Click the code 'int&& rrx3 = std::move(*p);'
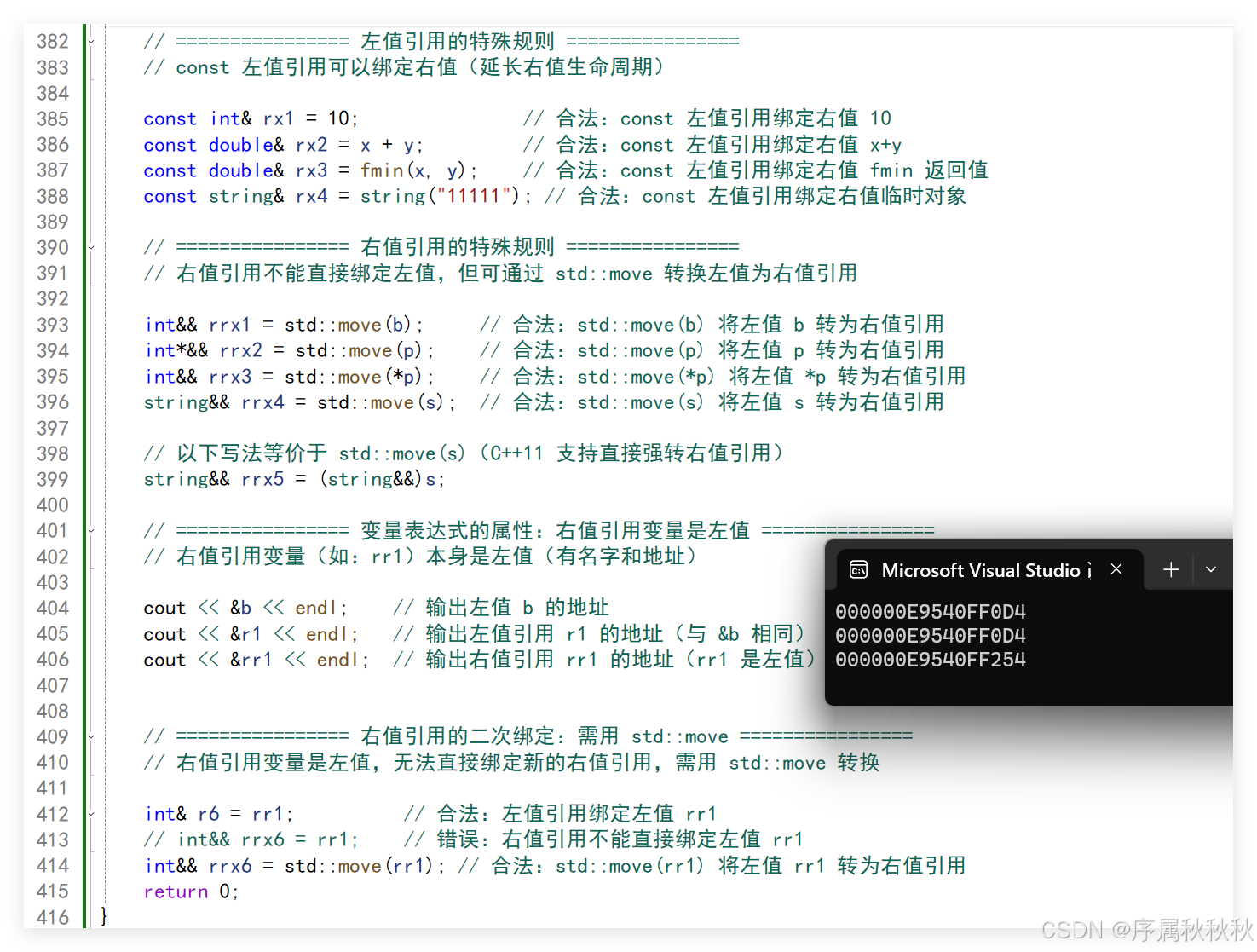1257x952 pixels. (289, 377)
